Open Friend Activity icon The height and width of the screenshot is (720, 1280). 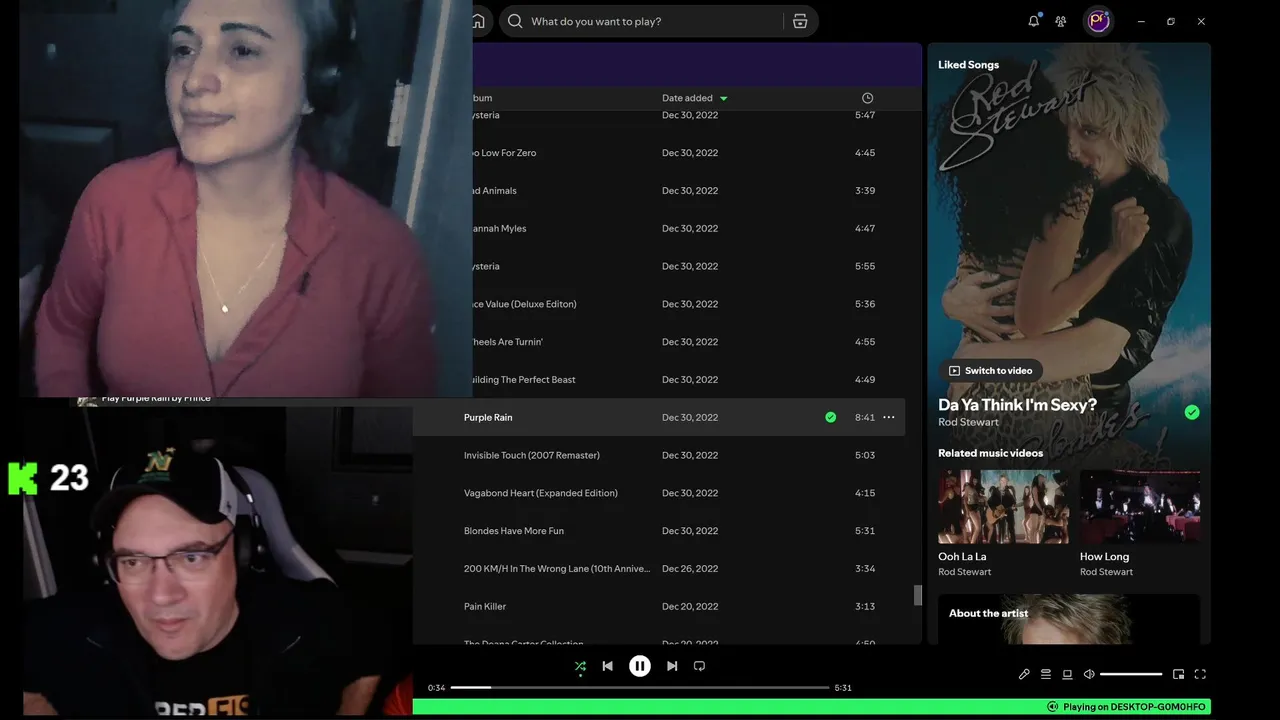coord(1061,21)
